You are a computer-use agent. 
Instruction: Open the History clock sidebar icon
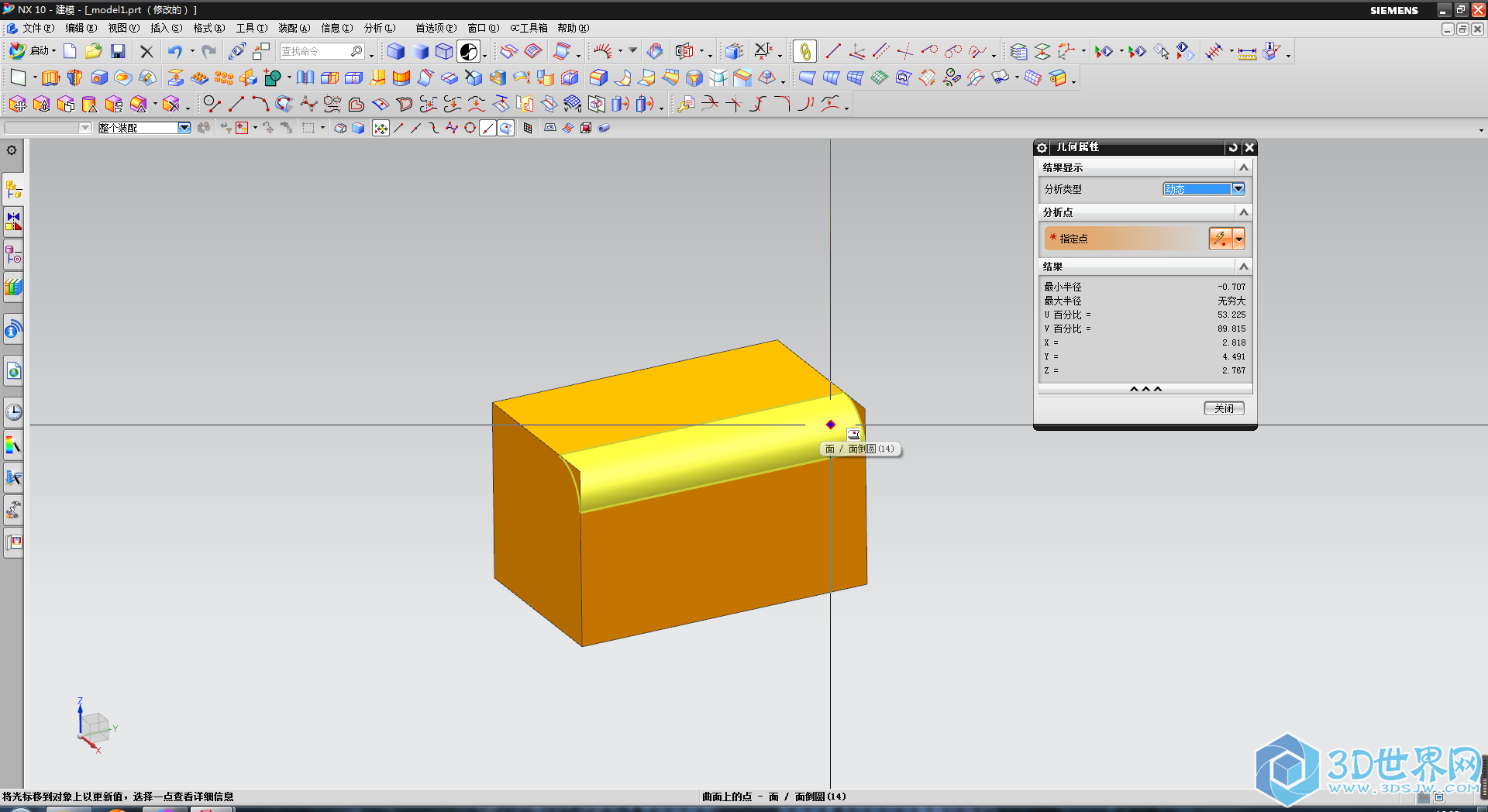[x=14, y=411]
